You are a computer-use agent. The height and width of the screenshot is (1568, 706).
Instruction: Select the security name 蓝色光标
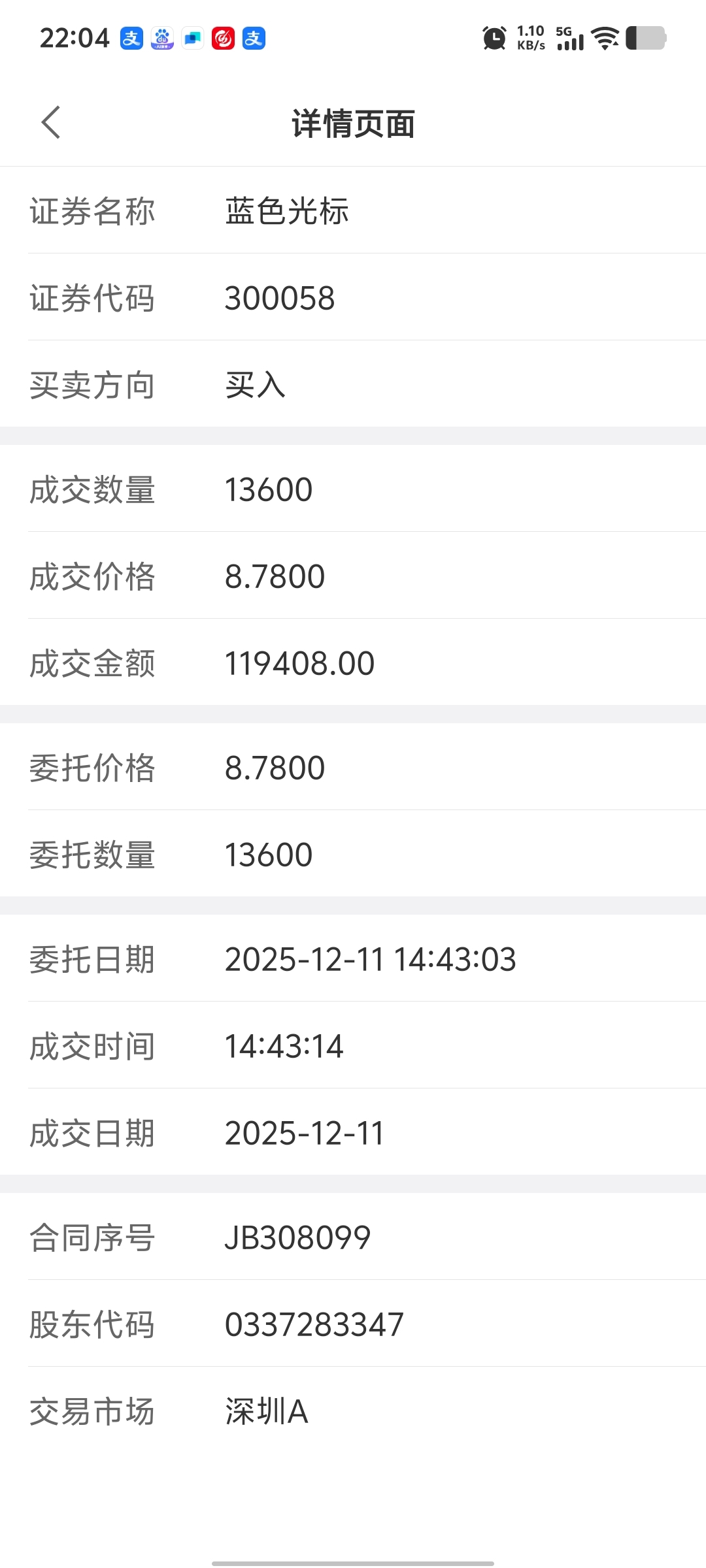287,211
